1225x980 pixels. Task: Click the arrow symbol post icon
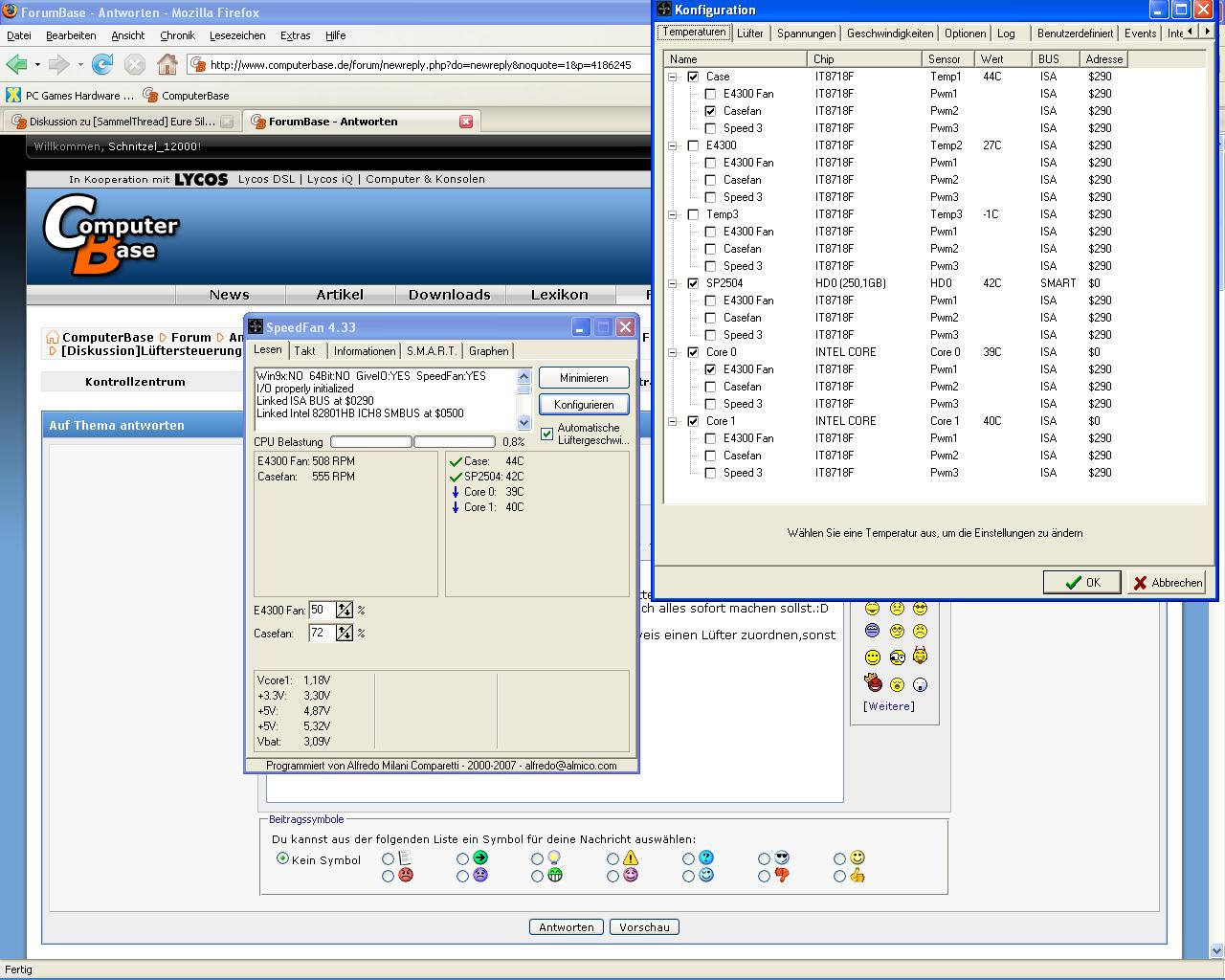[x=480, y=857]
